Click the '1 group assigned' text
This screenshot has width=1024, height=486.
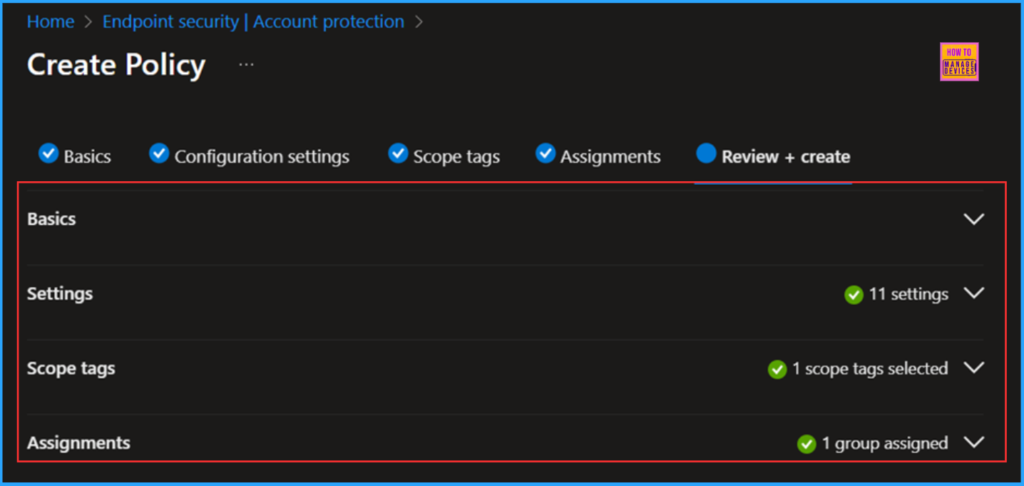(885, 444)
